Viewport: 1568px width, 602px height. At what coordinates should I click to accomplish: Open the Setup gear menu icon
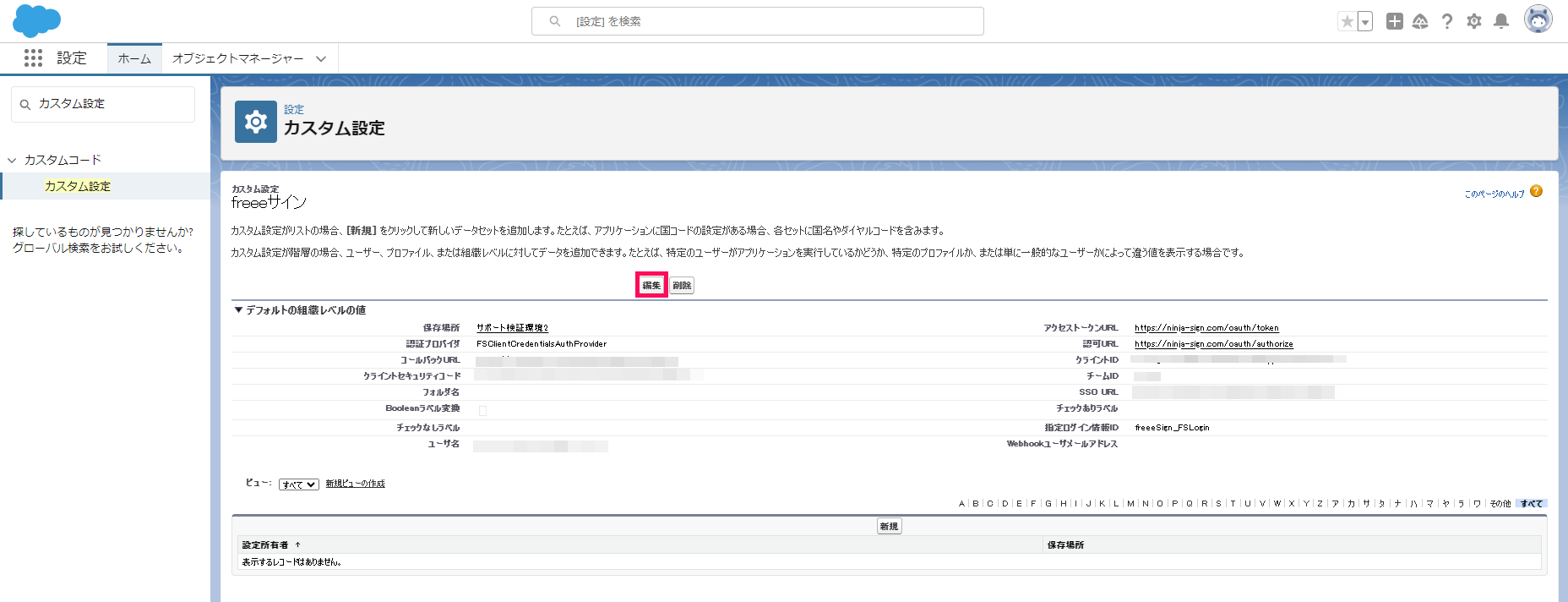1474,21
